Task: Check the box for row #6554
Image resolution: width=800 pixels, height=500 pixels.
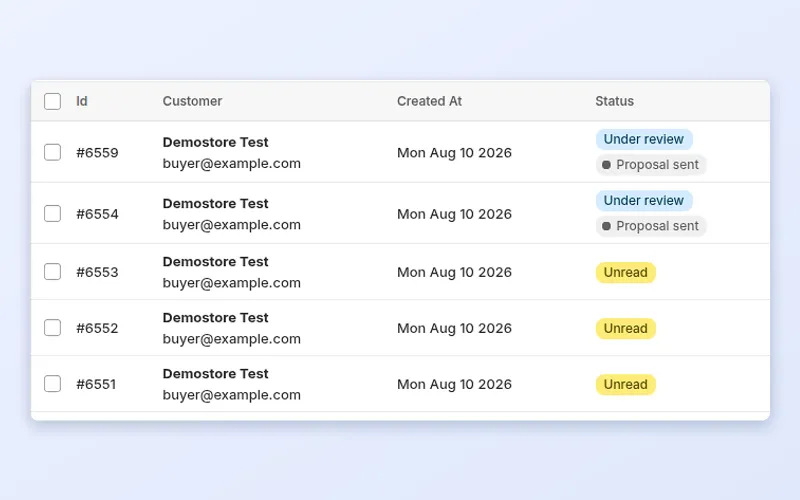Action: [x=53, y=213]
